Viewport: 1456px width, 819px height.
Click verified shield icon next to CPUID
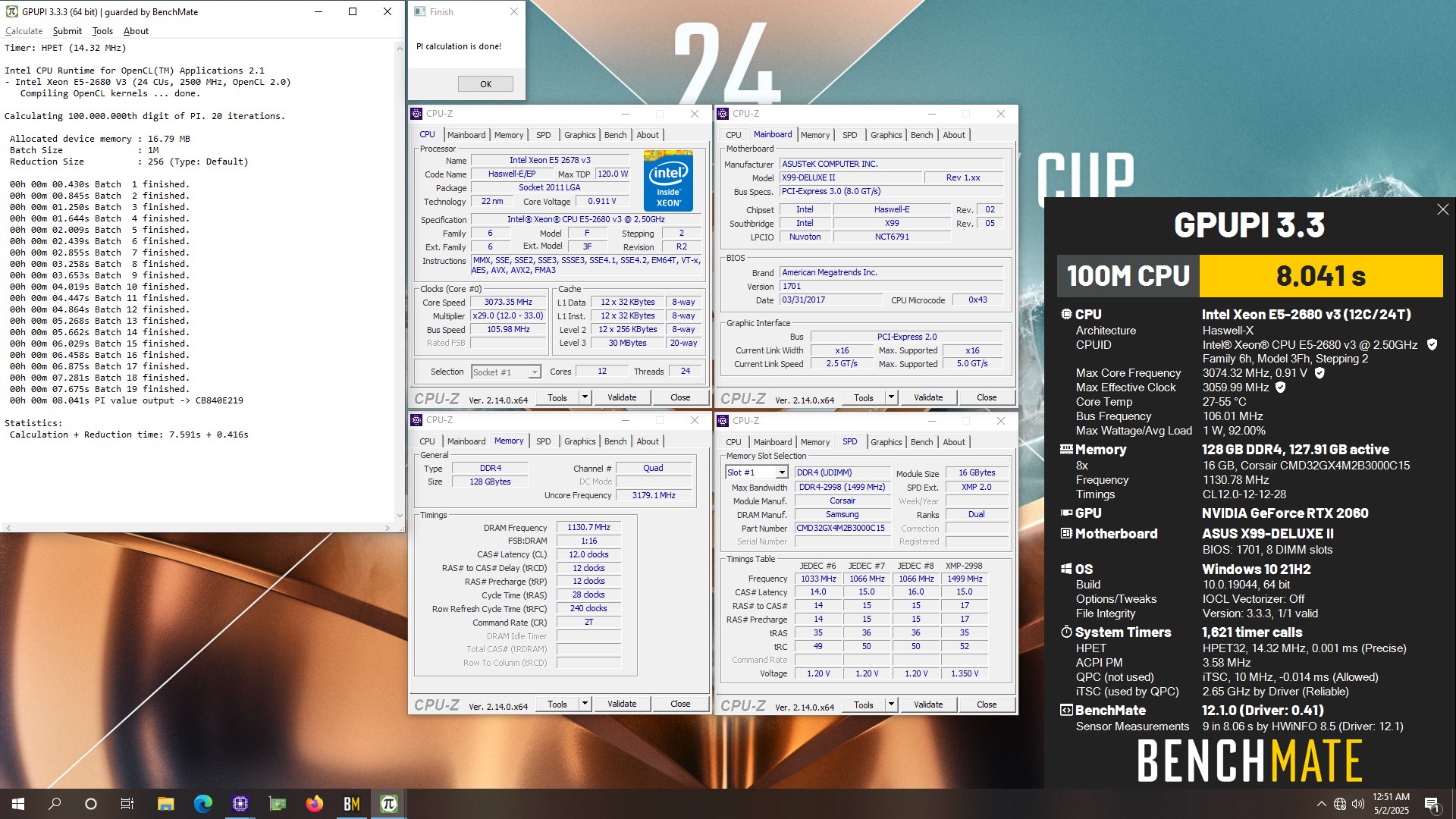tap(1432, 344)
